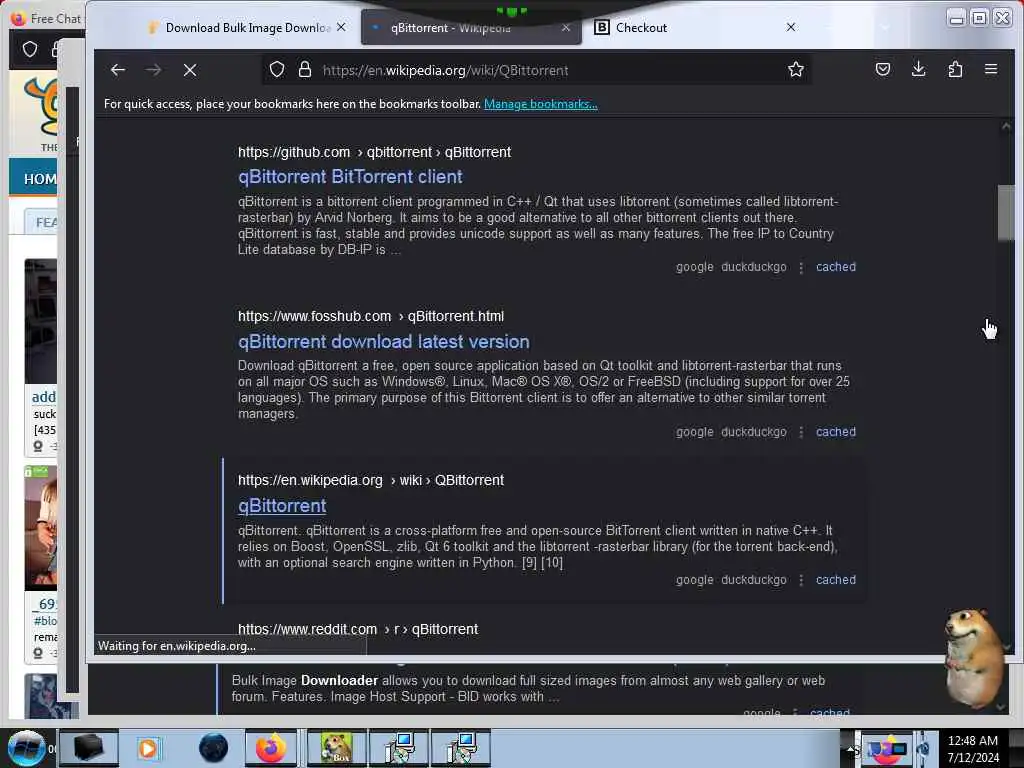
Task: Click the shield icon in background window
Action: click(30, 49)
